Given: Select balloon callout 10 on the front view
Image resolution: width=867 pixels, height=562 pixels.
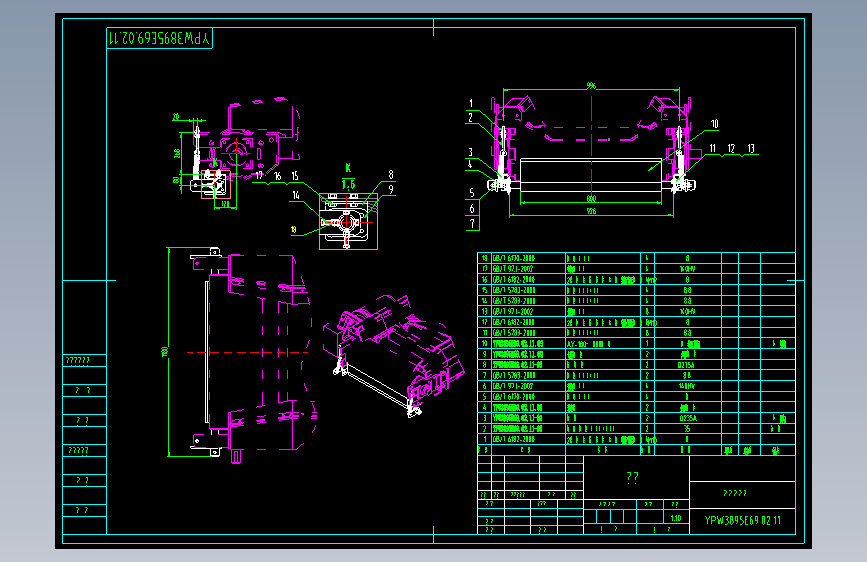Looking at the screenshot, I should (x=714, y=124).
